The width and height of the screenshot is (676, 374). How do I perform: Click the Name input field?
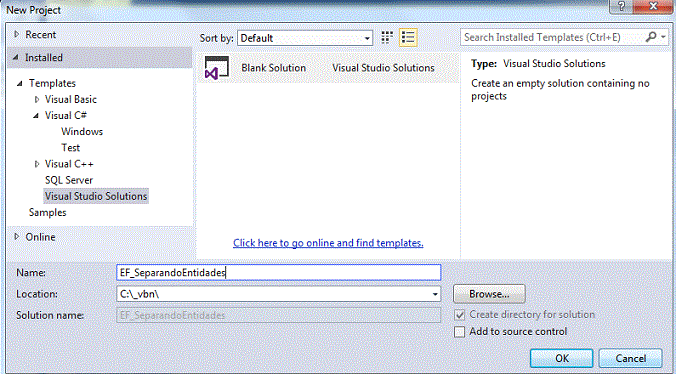[x=279, y=273]
